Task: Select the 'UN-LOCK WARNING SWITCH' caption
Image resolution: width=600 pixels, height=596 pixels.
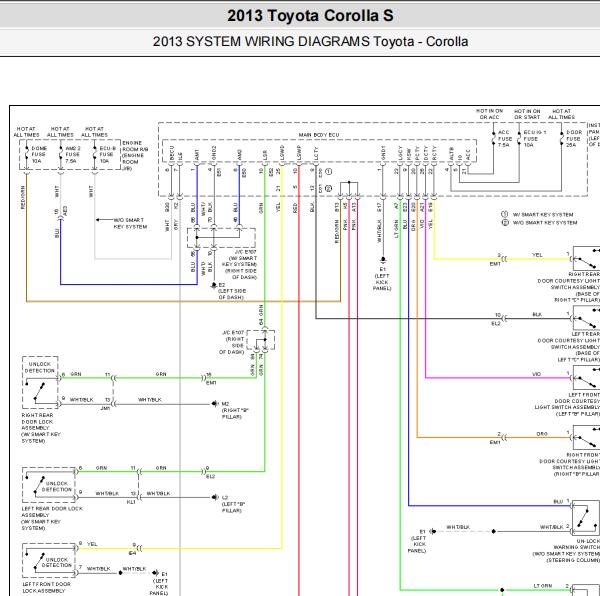Action: point(566,550)
